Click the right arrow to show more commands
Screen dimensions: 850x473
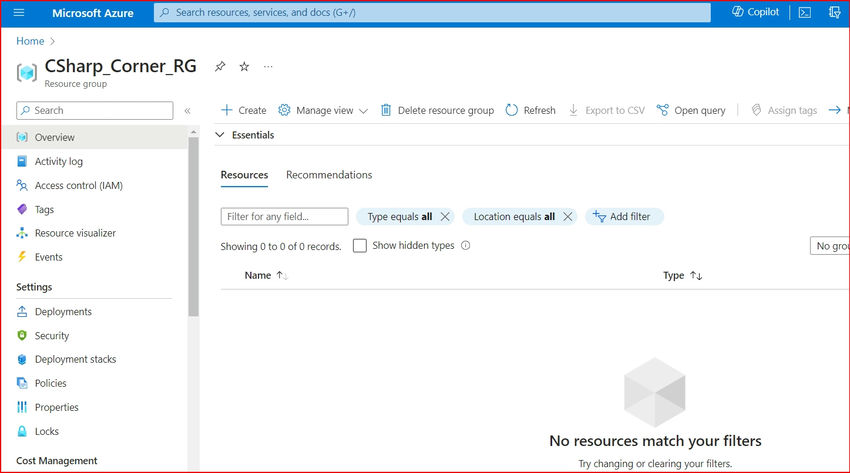point(834,110)
